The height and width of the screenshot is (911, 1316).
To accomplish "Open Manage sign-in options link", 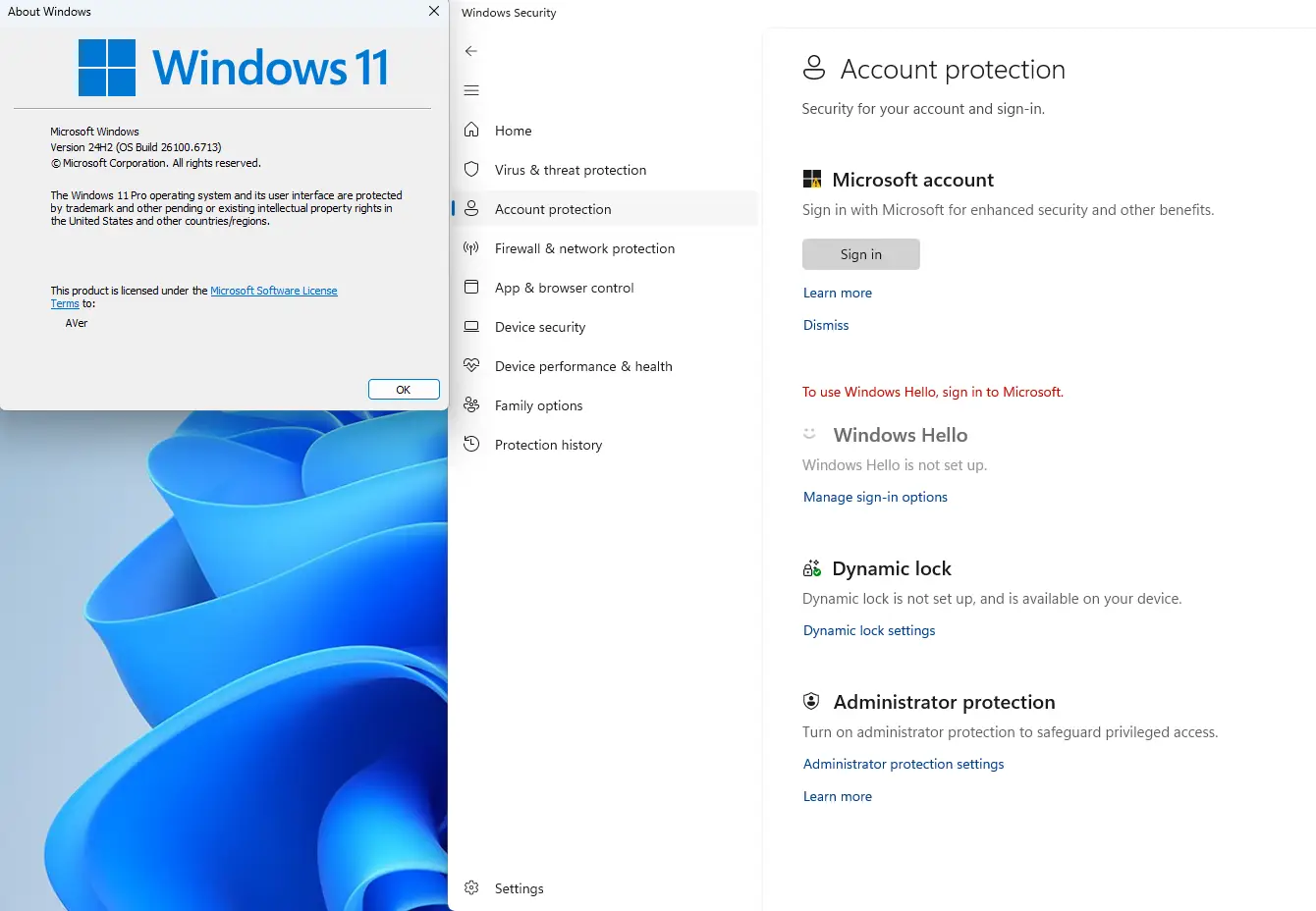I will click(875, 497).
